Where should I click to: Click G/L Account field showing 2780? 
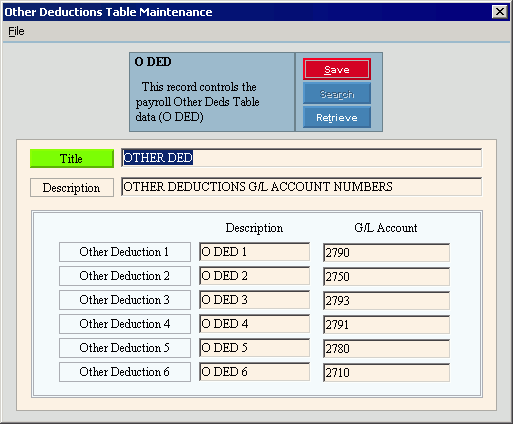coord(386,349)
